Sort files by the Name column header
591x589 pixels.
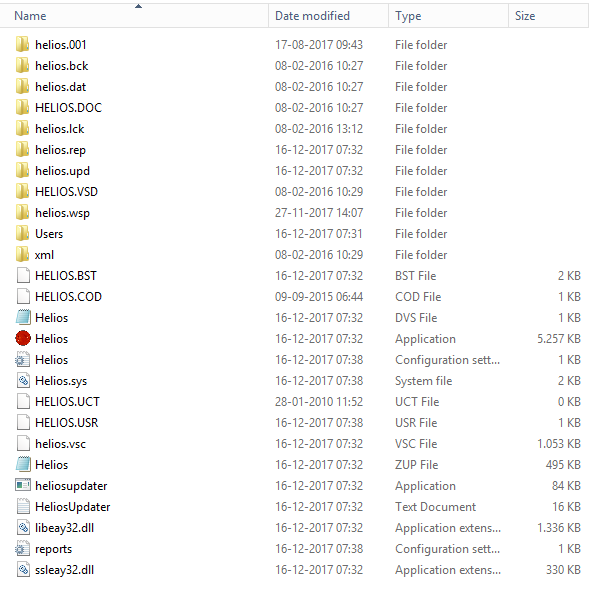click(x=30, y=16)
